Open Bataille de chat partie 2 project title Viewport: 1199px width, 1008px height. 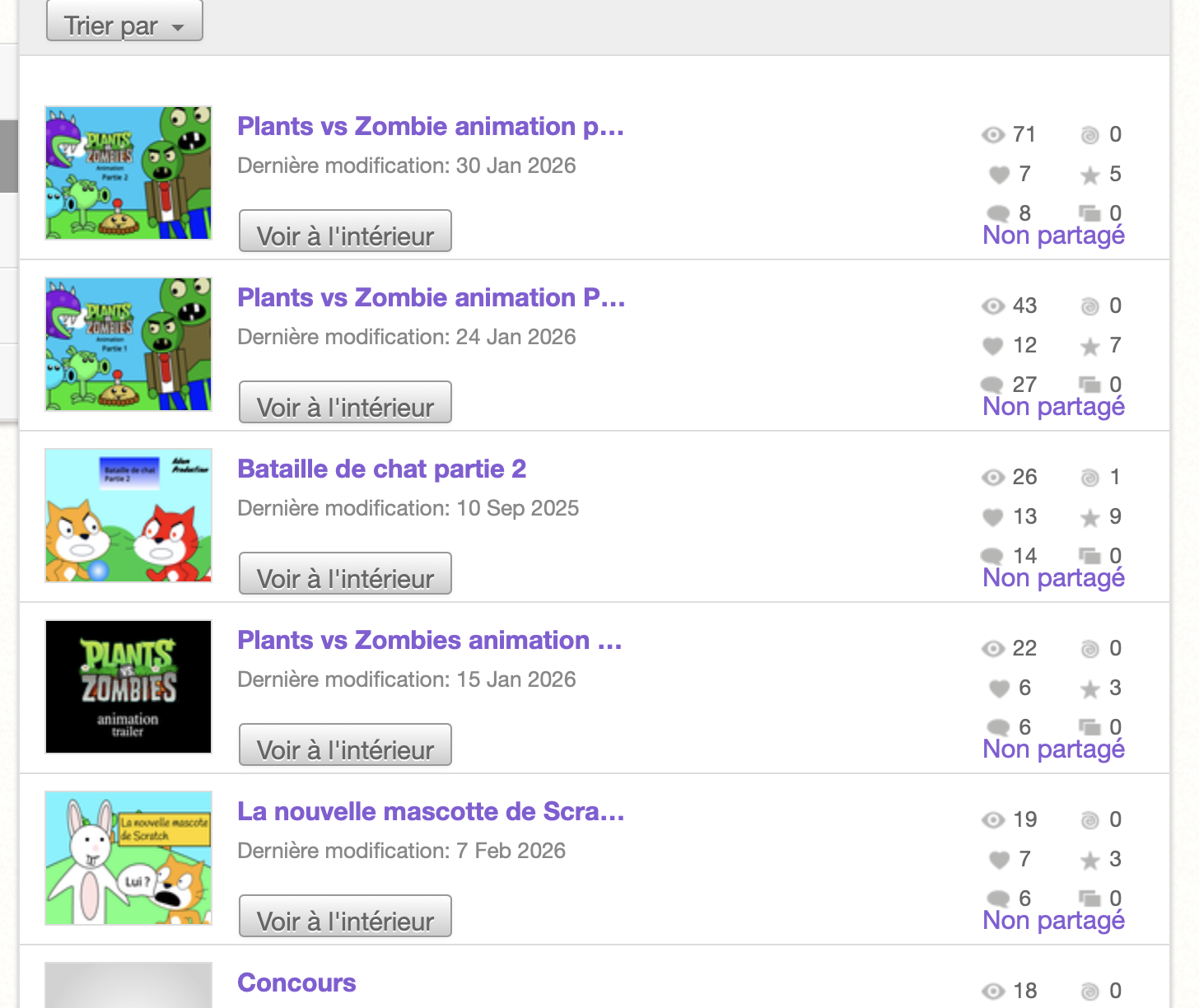pyautogui.click(x=381, y=469)
